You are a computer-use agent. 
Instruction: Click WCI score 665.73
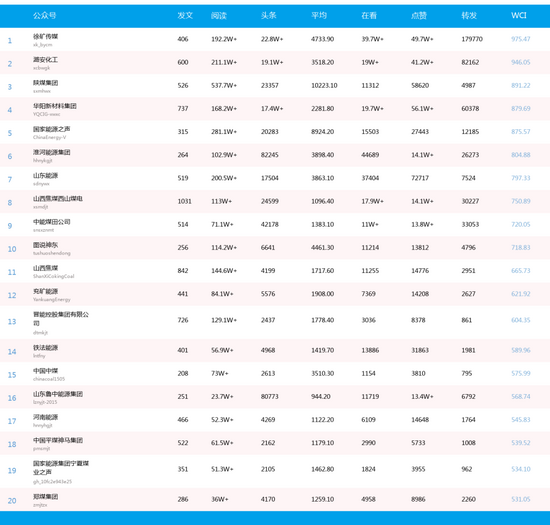click(521, 270)
